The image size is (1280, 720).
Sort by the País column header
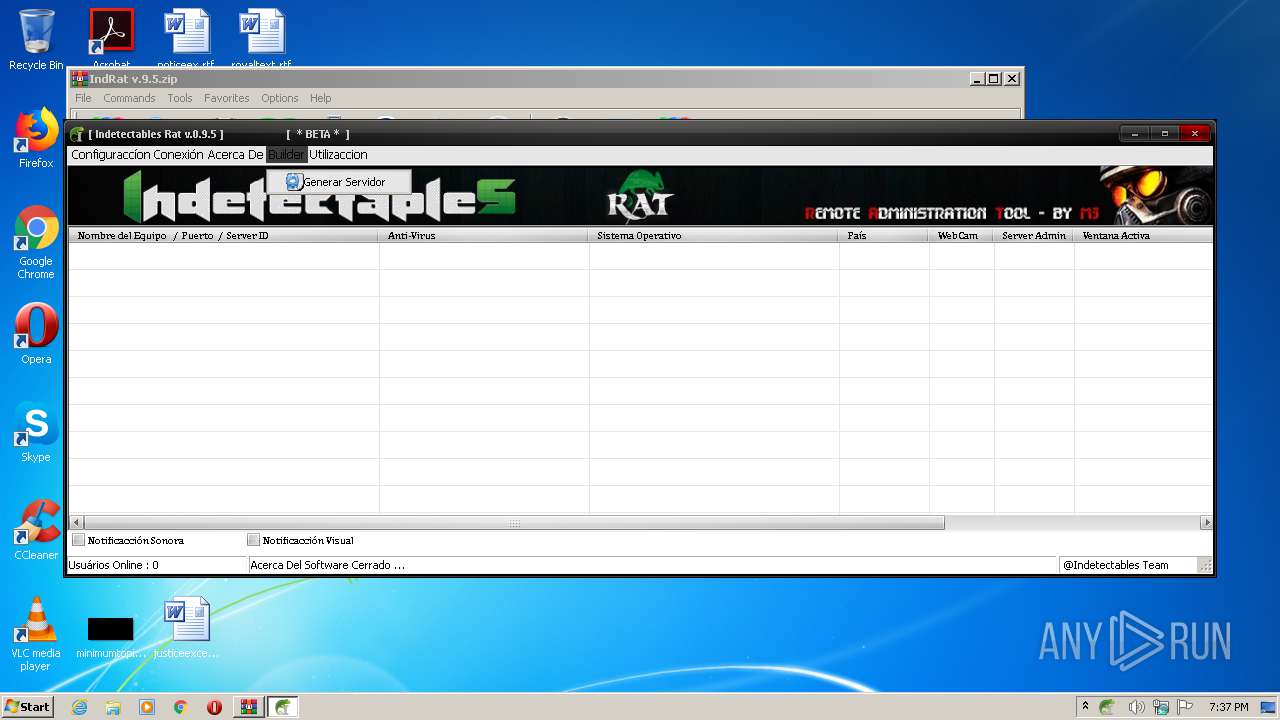coord(884,236)
